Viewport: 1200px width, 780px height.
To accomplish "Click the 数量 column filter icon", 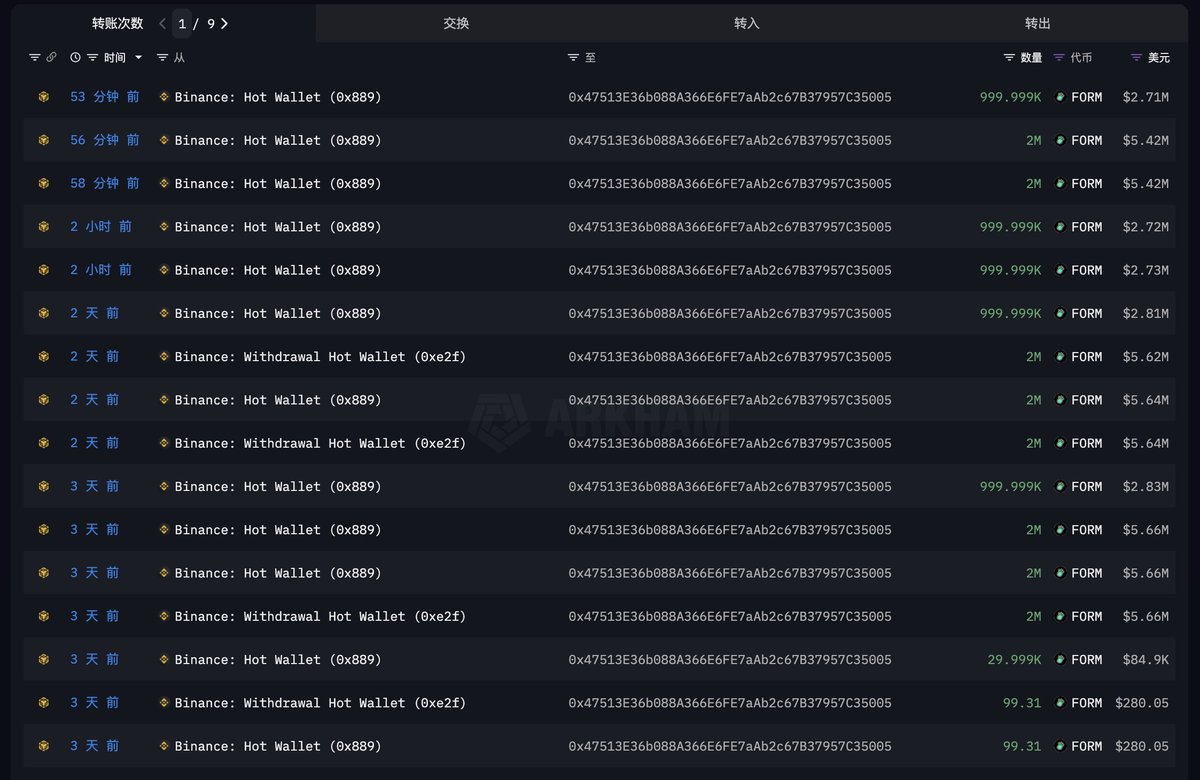I will pos(1009,58).
